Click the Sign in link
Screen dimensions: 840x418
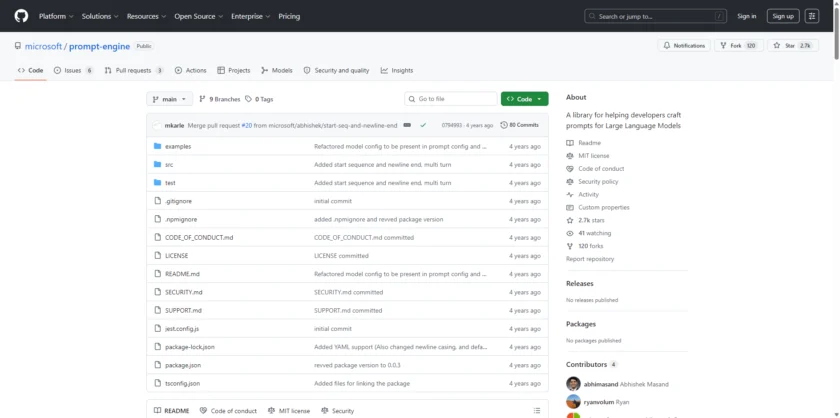(746, 16)
